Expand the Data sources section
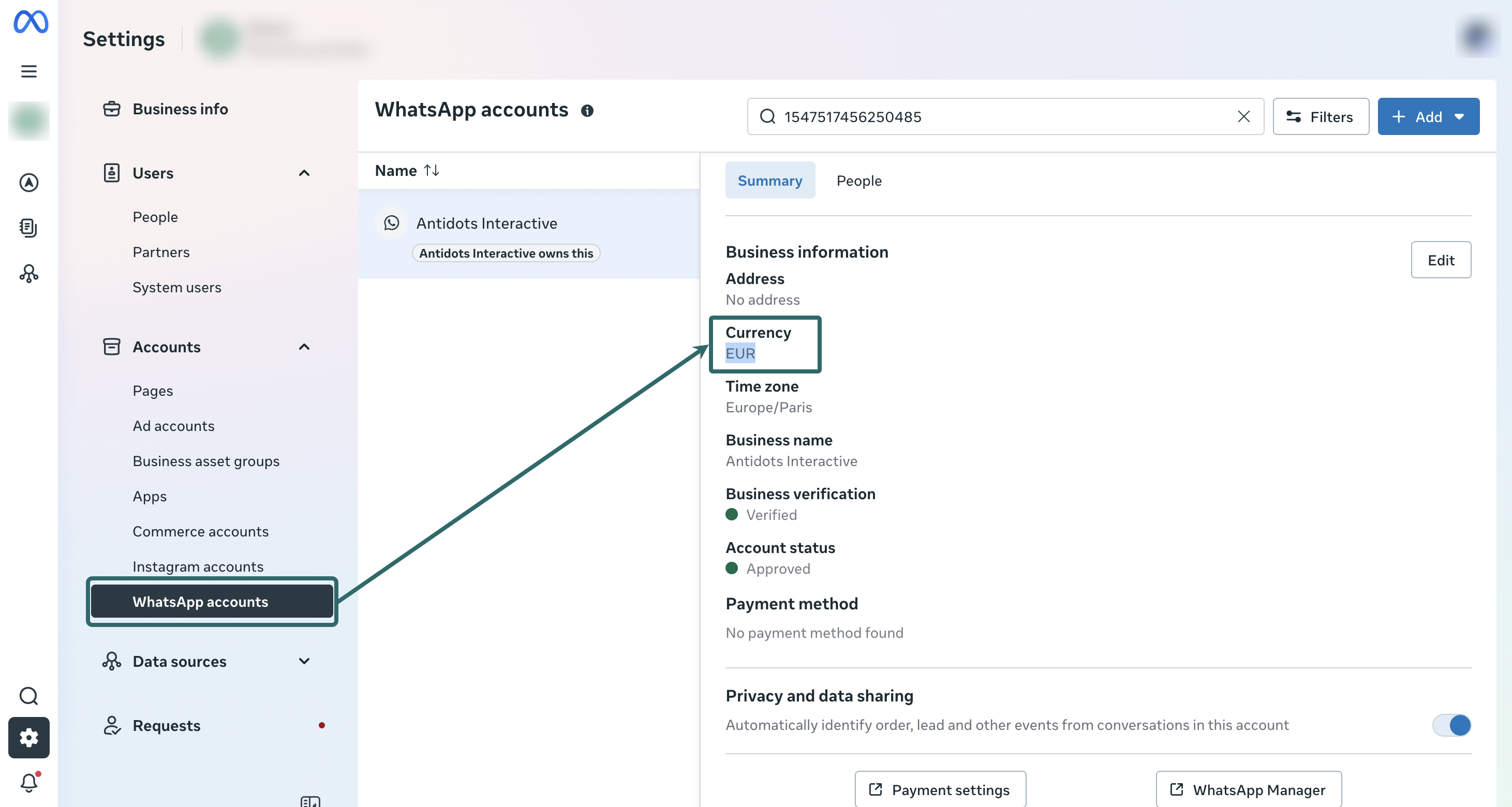The height and width of the screenshot is (807, 1512). [x=304, y=662]
